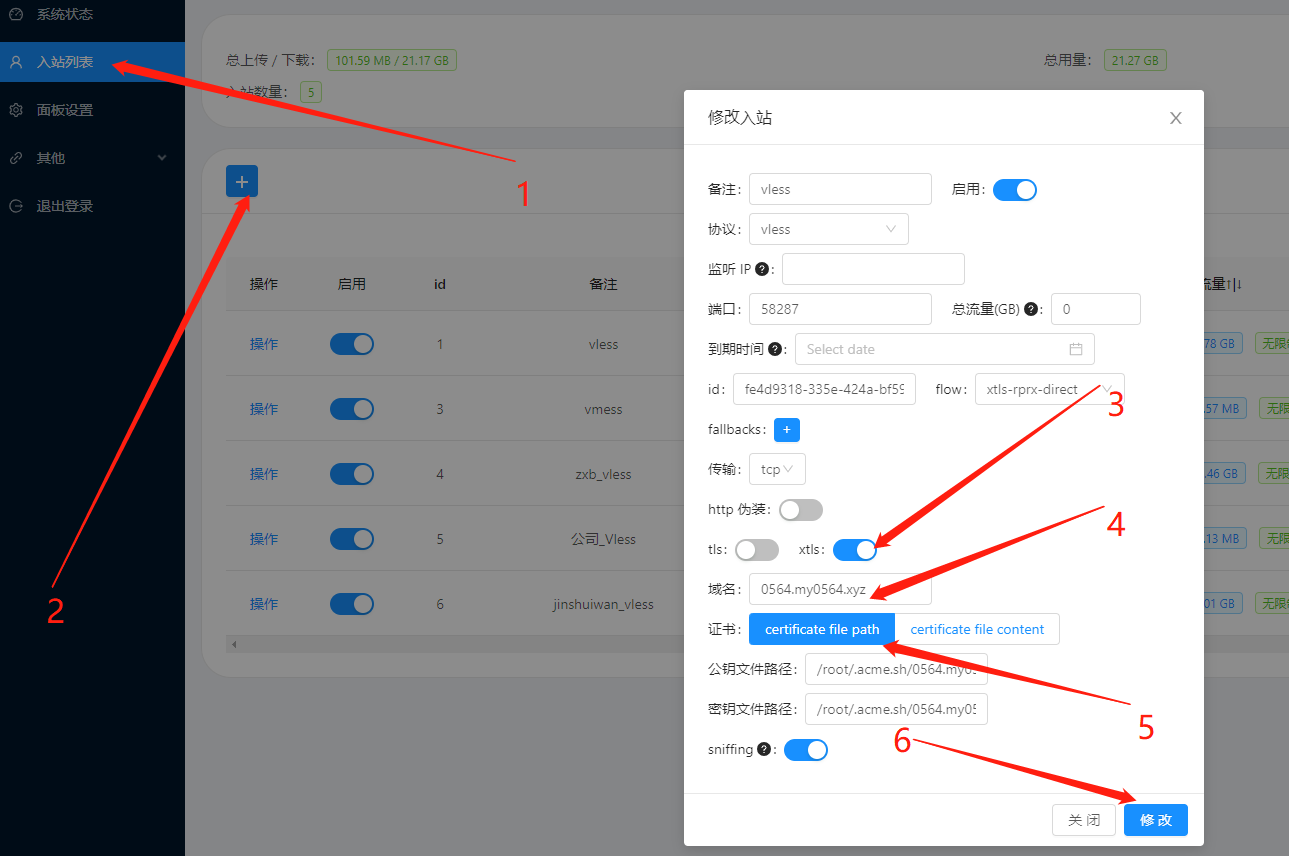Switch to the certificate file content tab
Image resolution: width=1289 pixels, height=856 pixels.
coord(978,628)
